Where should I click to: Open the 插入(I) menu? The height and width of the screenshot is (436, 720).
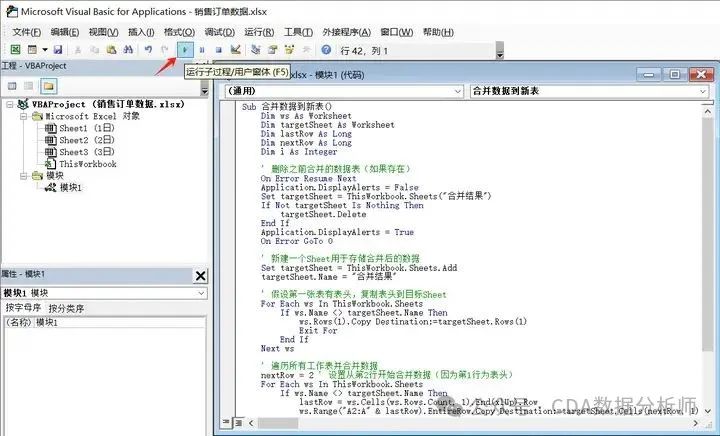click(141, 32)
